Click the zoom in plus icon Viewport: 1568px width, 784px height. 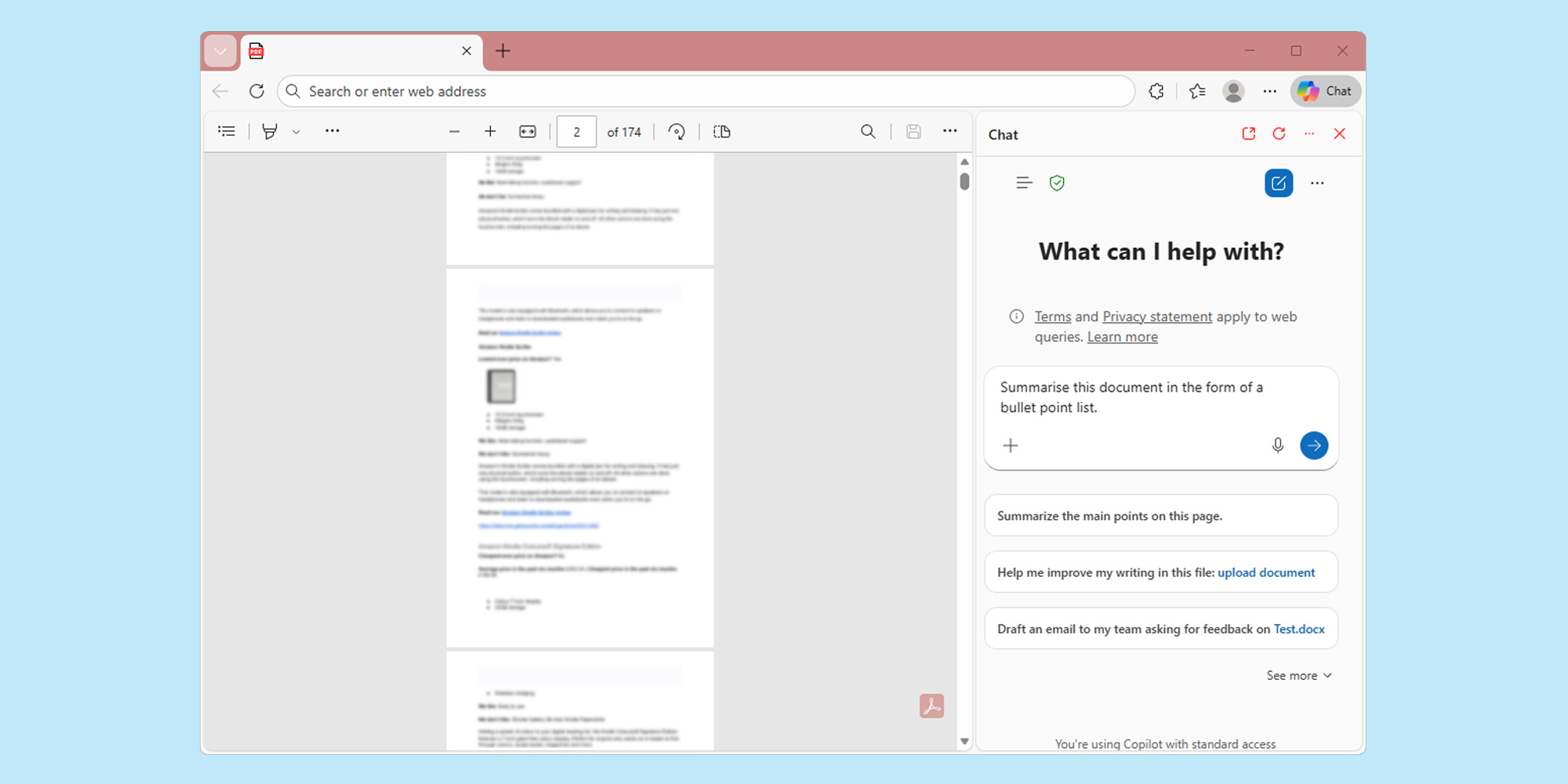(490, 132)
